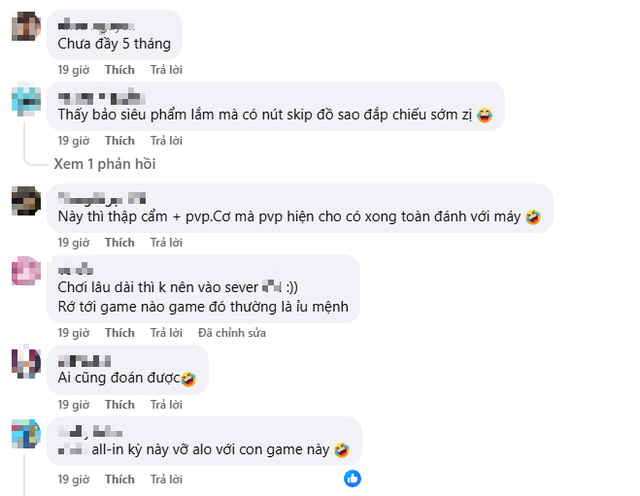Click avatar of the 'all-in kỳ này' commenter
Image resolution: width=640 pixels, height=496 pixels.
[x=27, y=433]
